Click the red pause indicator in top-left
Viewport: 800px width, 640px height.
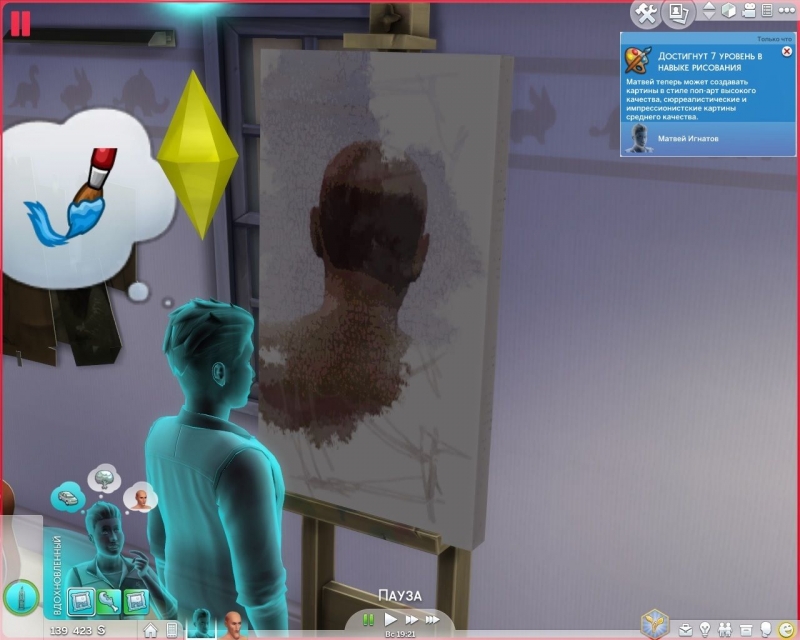pyautogui.click(x=20, y=23)
